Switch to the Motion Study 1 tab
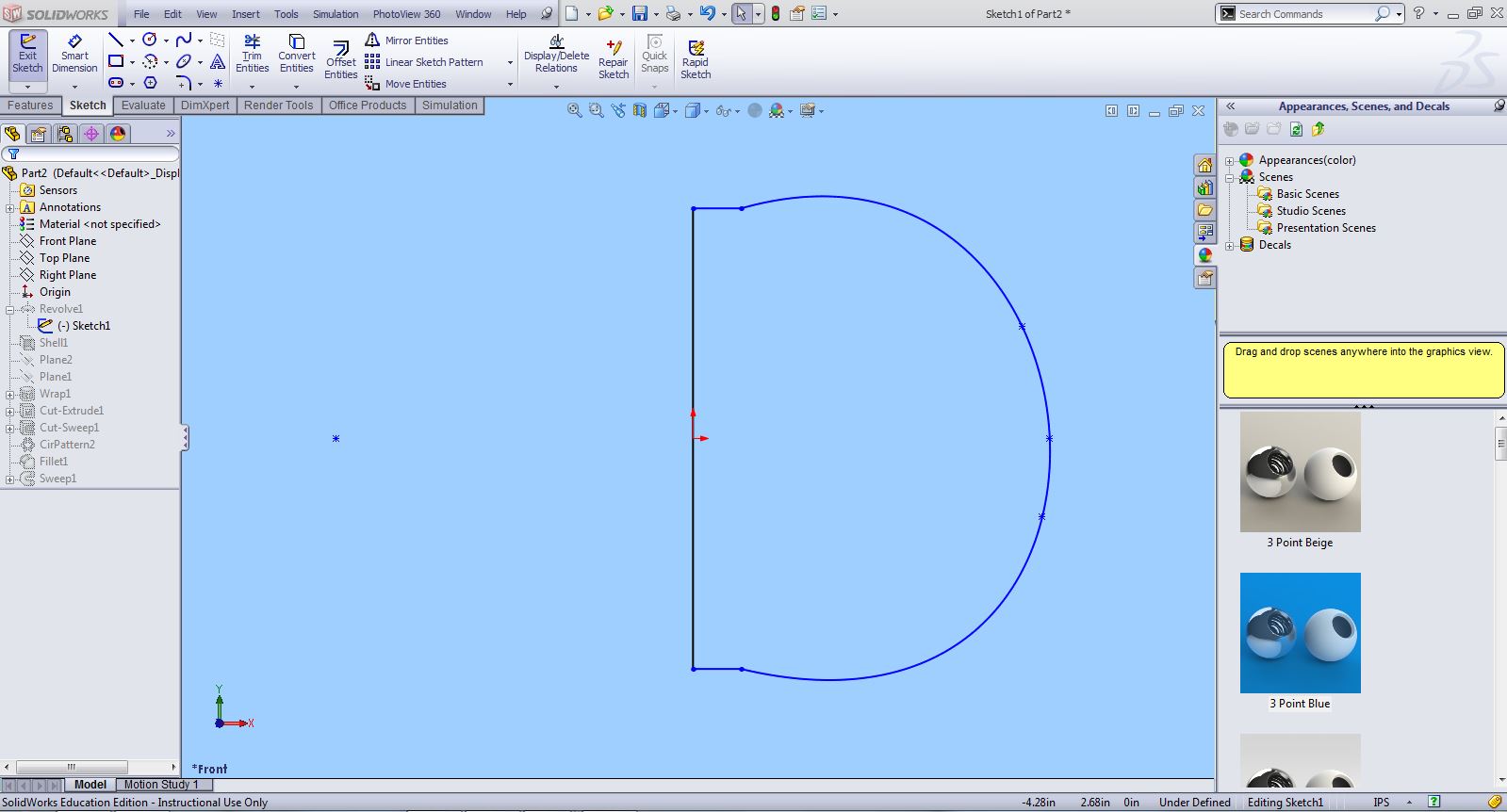This screenshot has width=1507, height=812. (161, 784)
